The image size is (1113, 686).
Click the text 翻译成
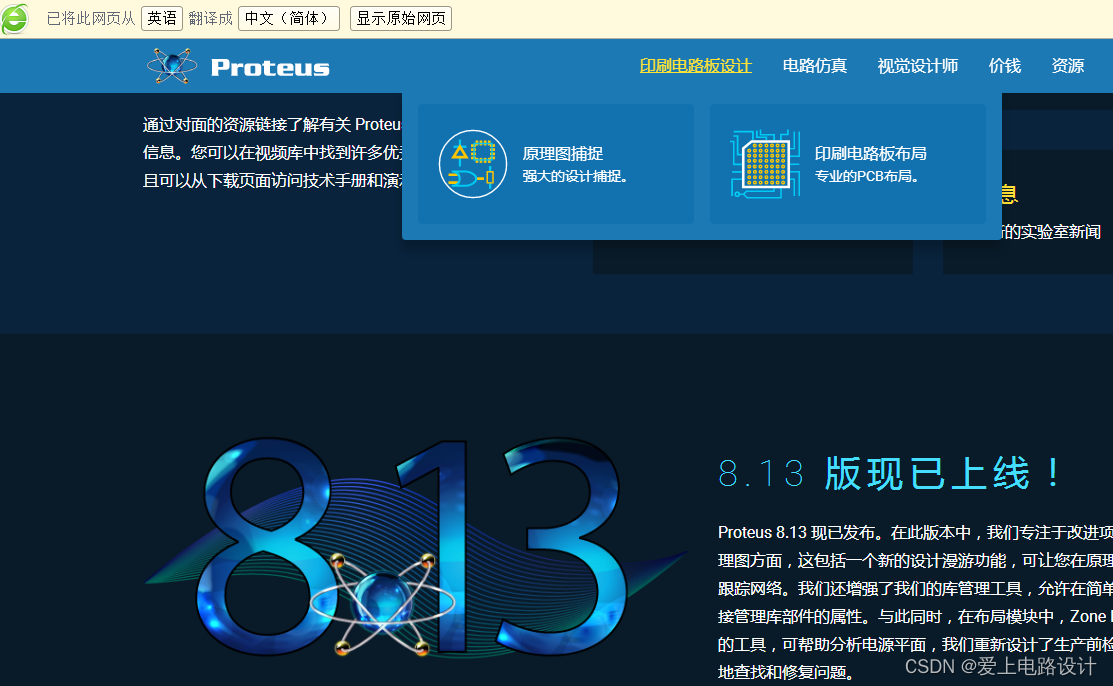(210, 18)
